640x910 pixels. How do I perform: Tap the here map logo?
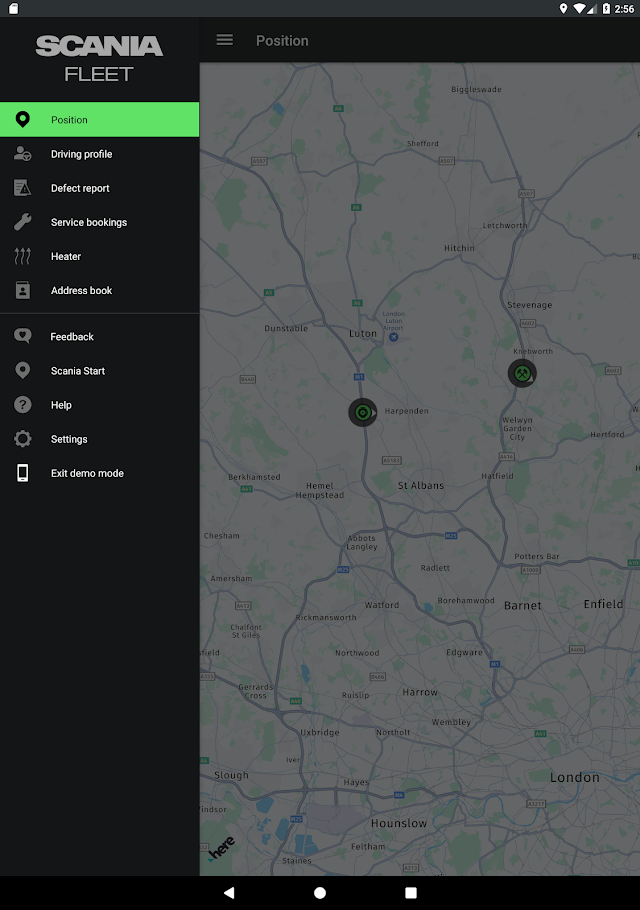[x=222, y=848]
